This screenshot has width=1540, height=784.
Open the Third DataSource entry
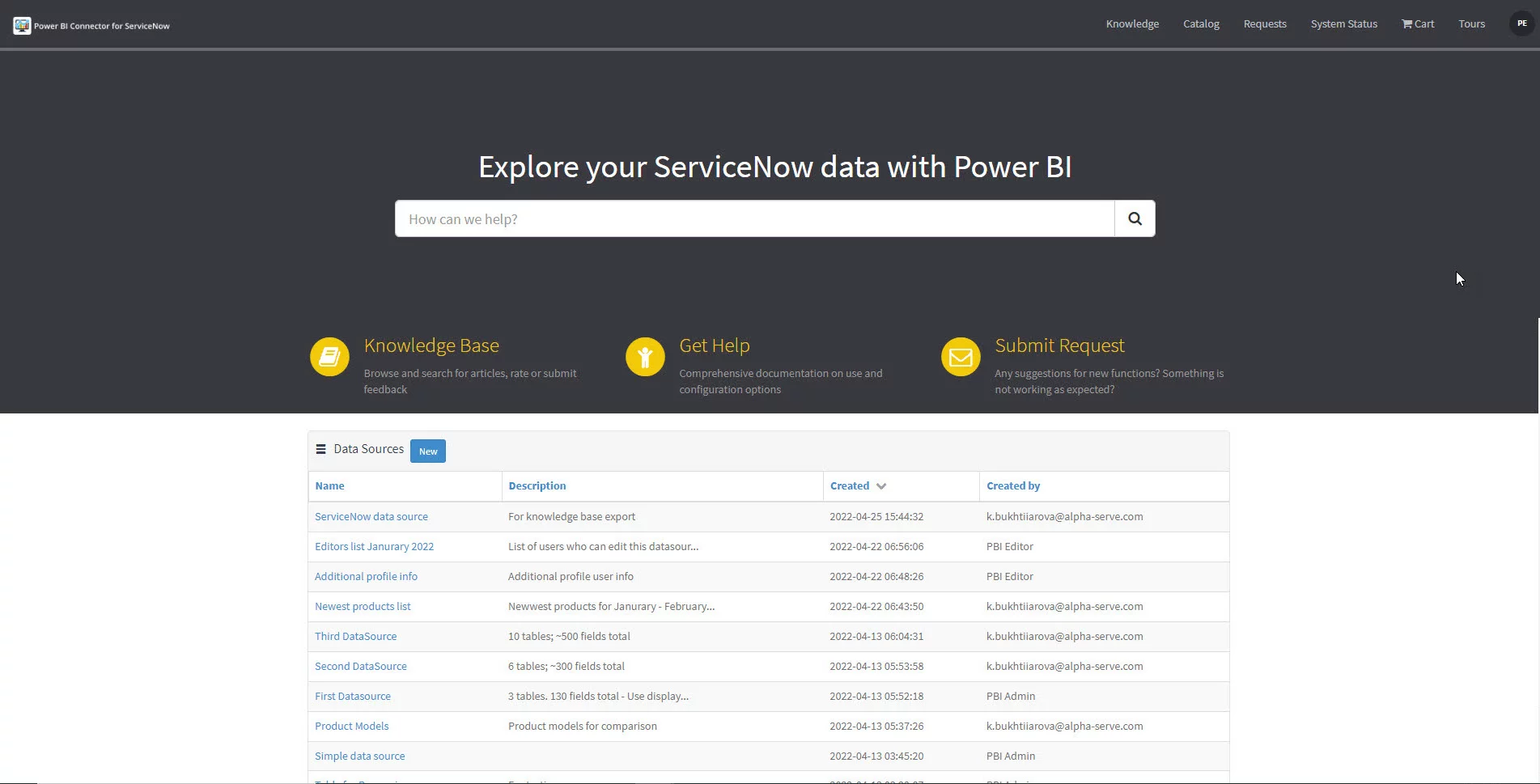(356, 636)
